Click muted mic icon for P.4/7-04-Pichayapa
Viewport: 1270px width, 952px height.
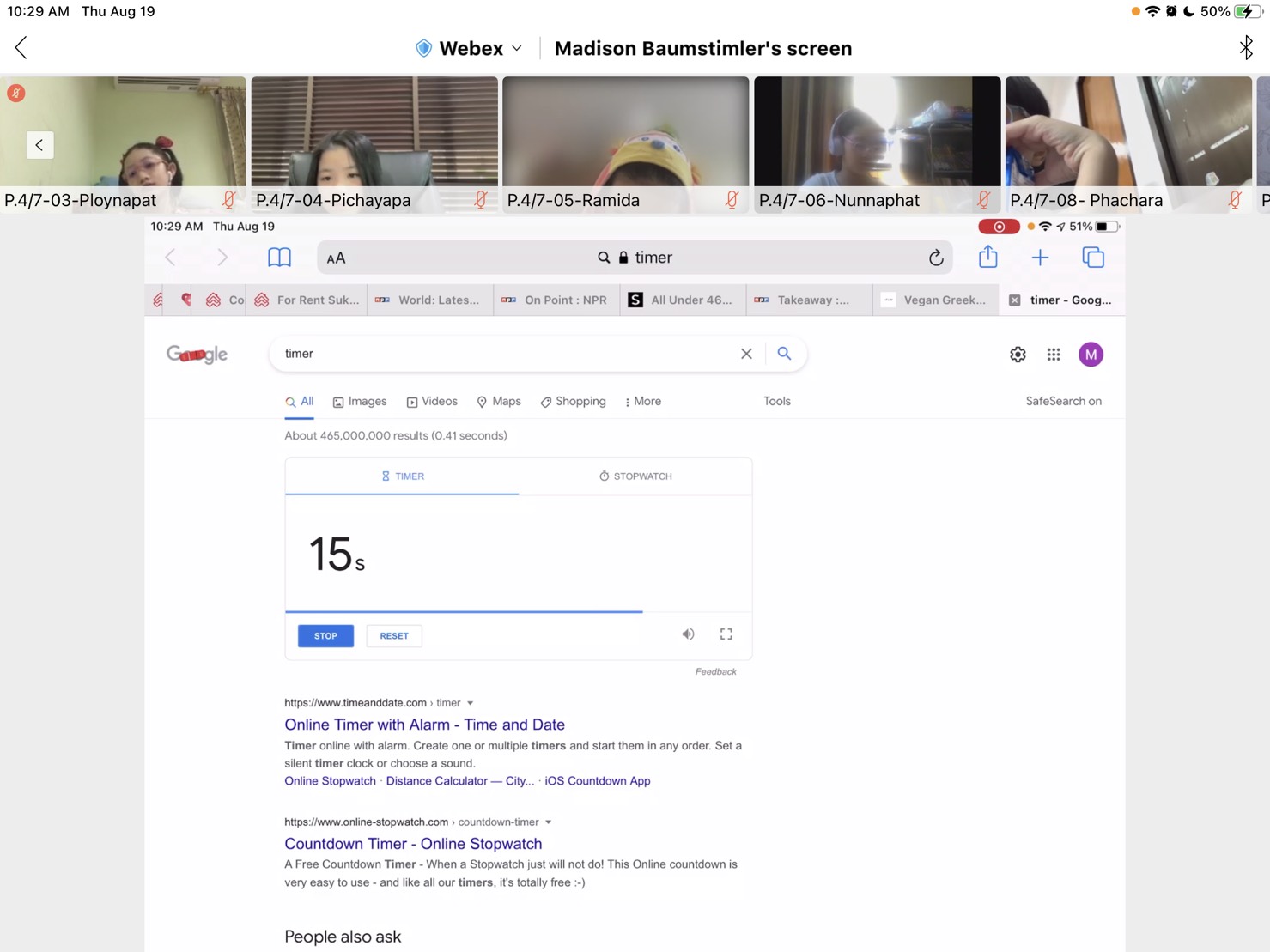tap(481, 200)
